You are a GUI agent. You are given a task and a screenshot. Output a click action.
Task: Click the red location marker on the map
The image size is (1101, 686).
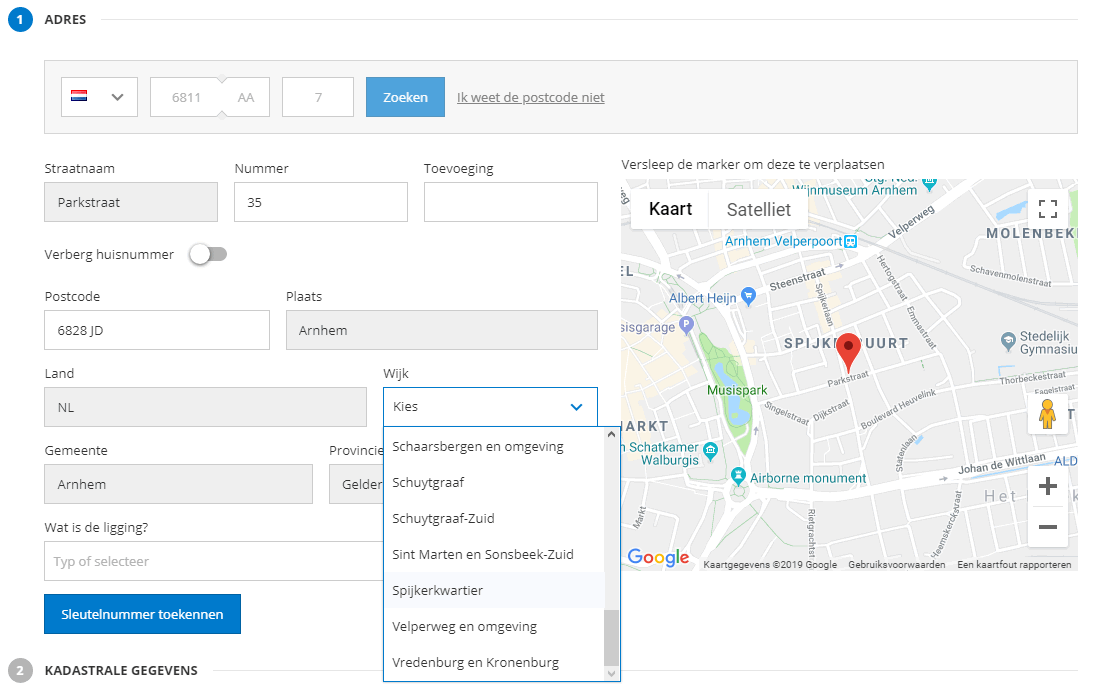[x=848, y=352]
